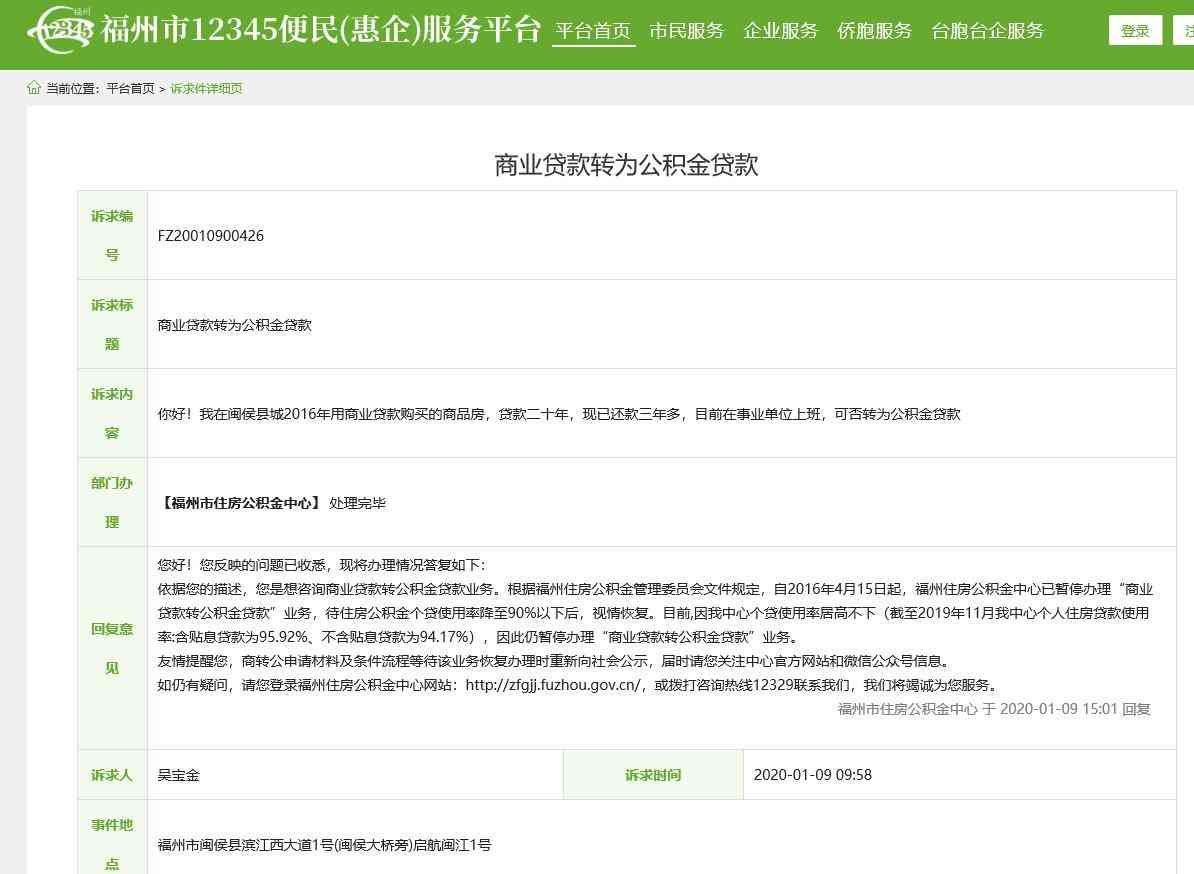Click the request time 2020-01-09 09:58

(812, 775)
